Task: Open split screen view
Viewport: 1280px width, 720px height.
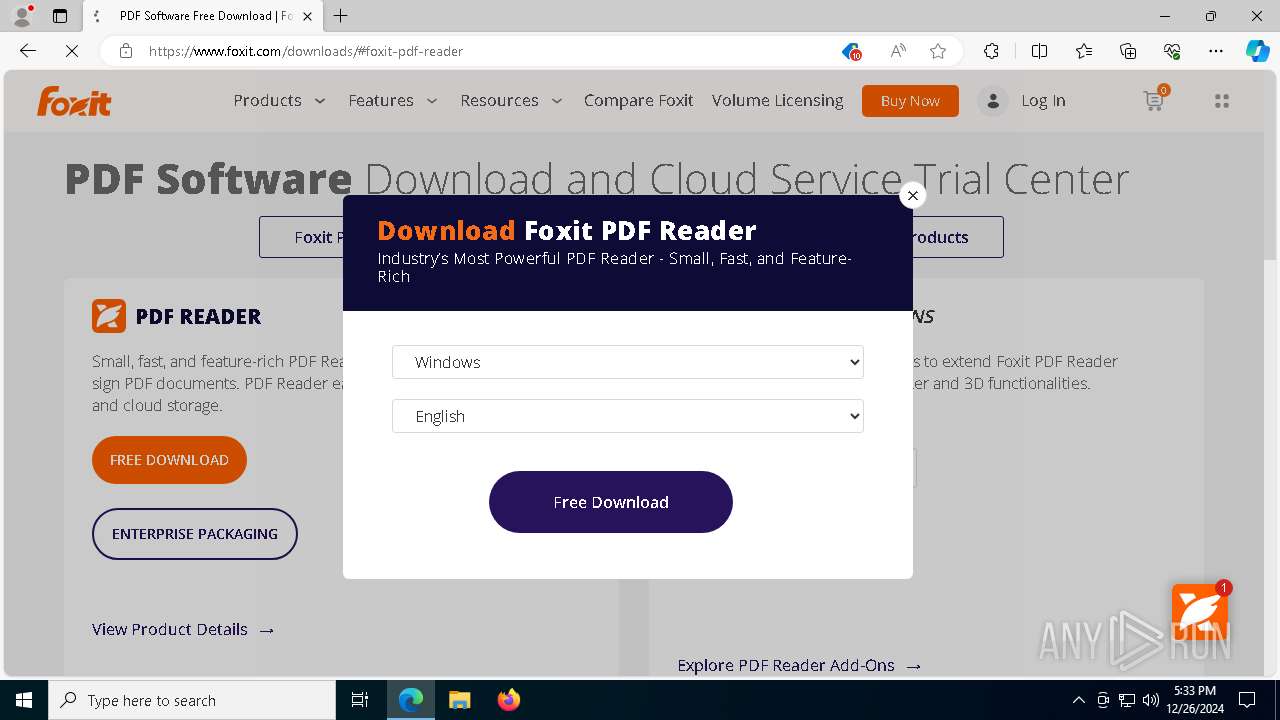Action: tap(1039, 51)
